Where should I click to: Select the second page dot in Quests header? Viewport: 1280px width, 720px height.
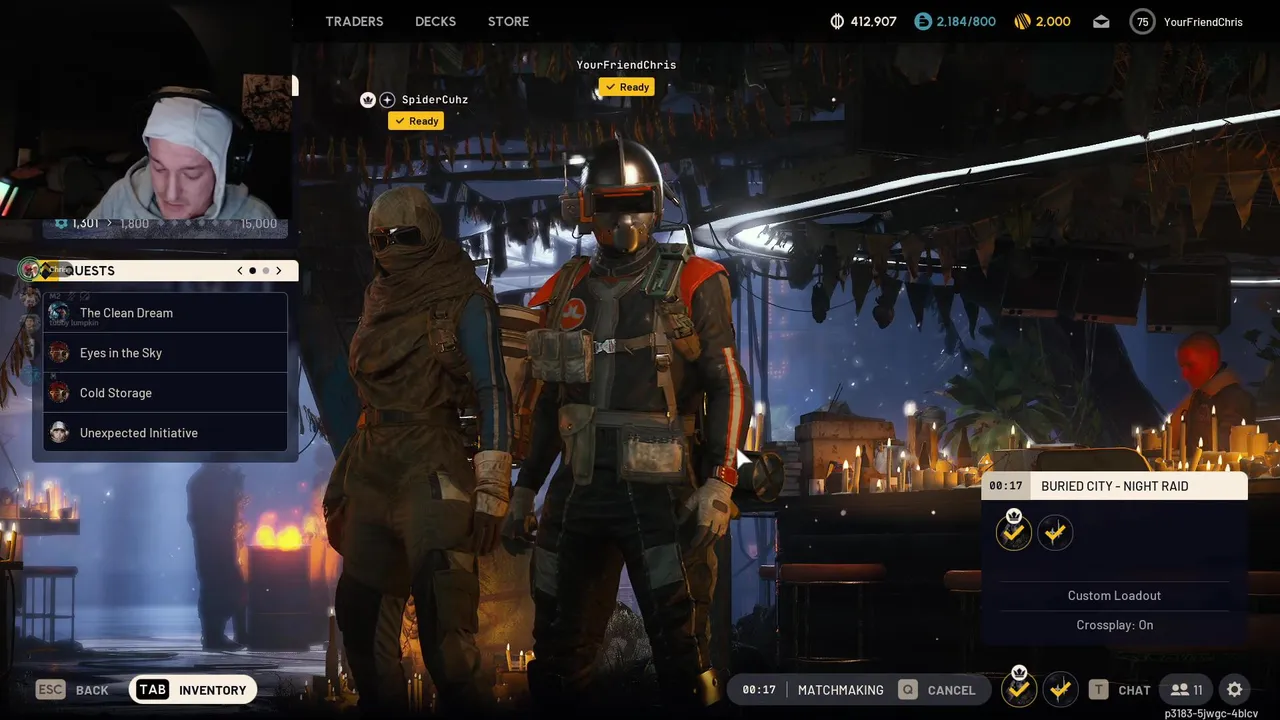(266, 271)
